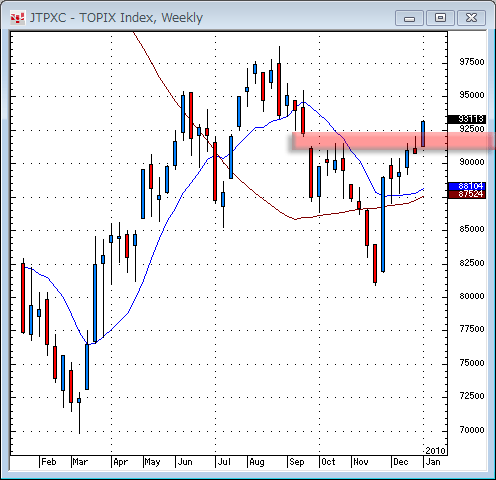This screenshot has height=480, width=496.
Task: Click the 92500 price axis label
Action: pos(472,129)
